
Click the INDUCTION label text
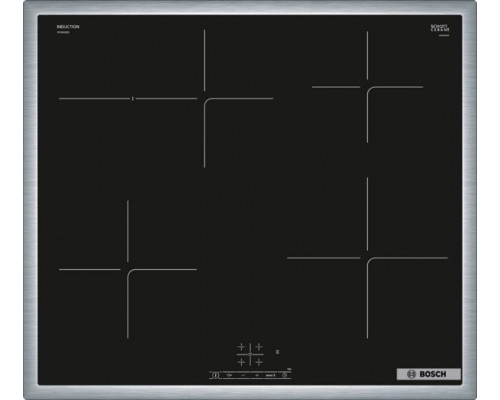(68, 27)
